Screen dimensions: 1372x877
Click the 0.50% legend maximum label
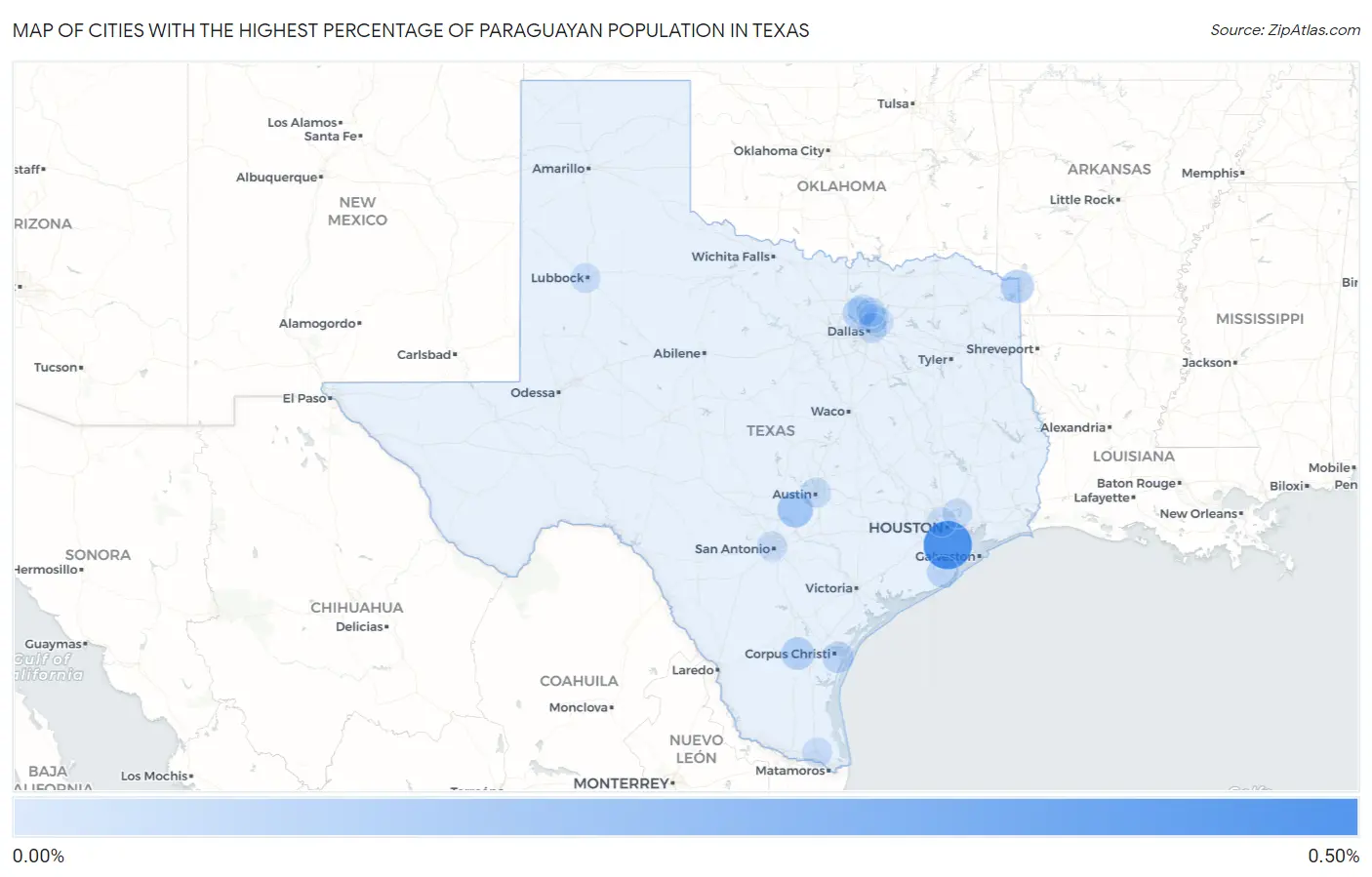(x=1333, y=856)
